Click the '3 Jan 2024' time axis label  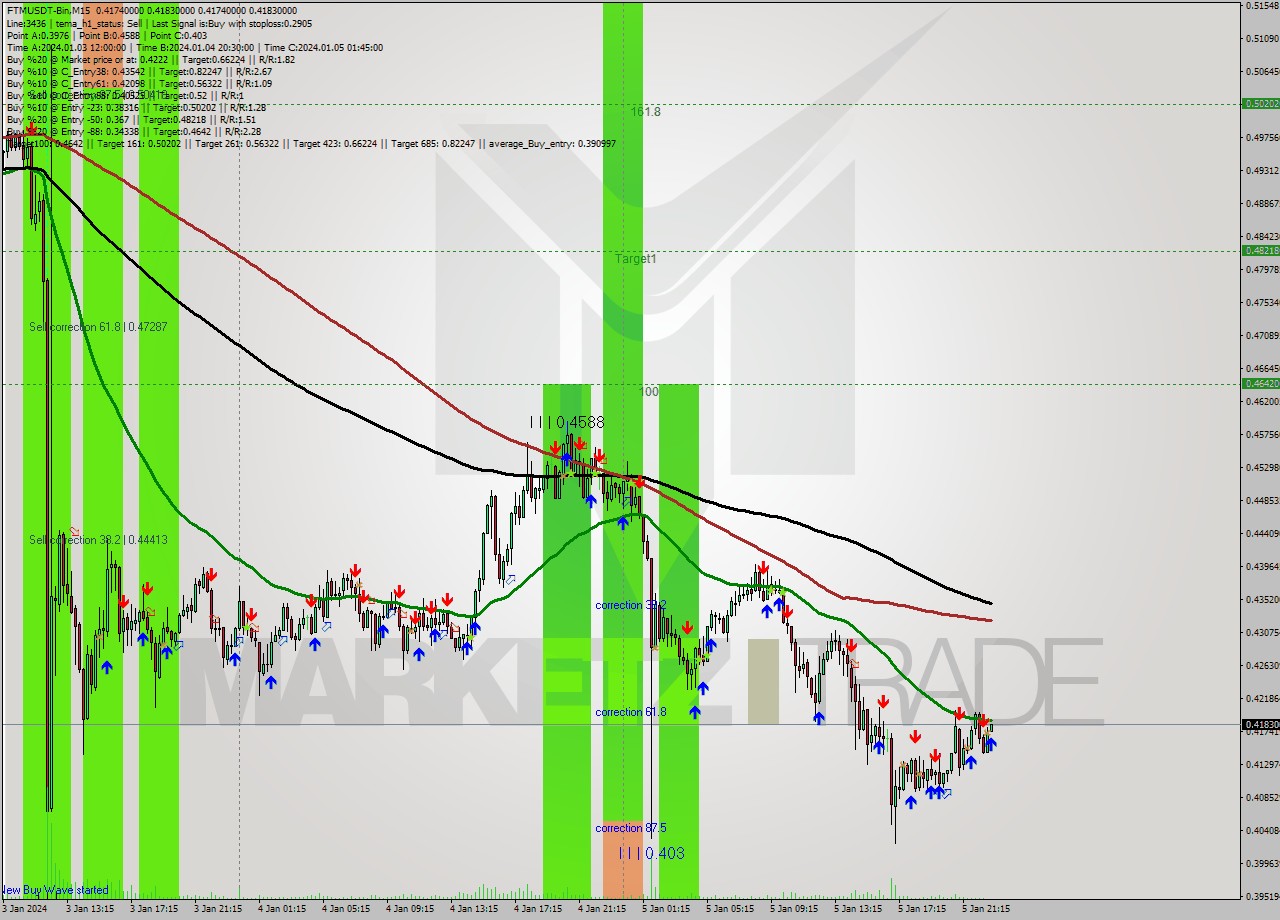pyautogui.click(x=23, y=910)
